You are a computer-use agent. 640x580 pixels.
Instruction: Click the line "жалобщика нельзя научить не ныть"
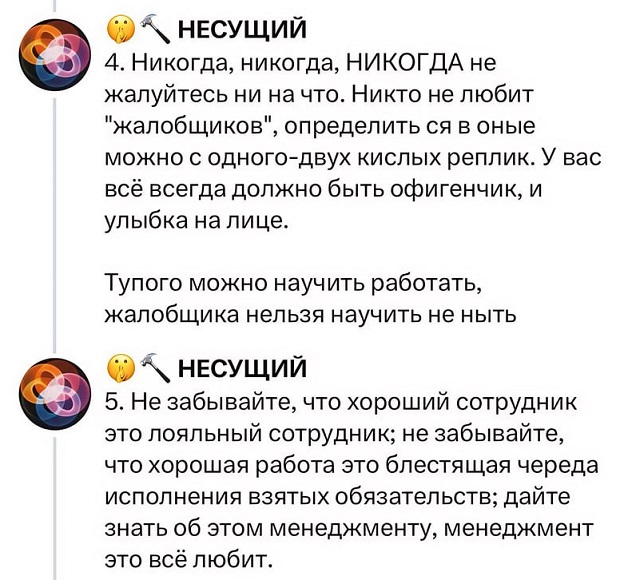(x=311, y=315)
